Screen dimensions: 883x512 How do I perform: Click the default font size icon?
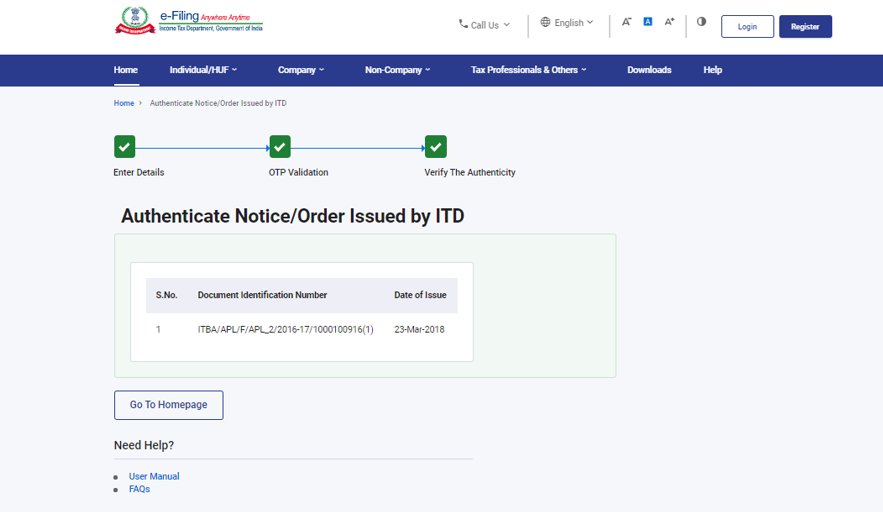(648, 22)
